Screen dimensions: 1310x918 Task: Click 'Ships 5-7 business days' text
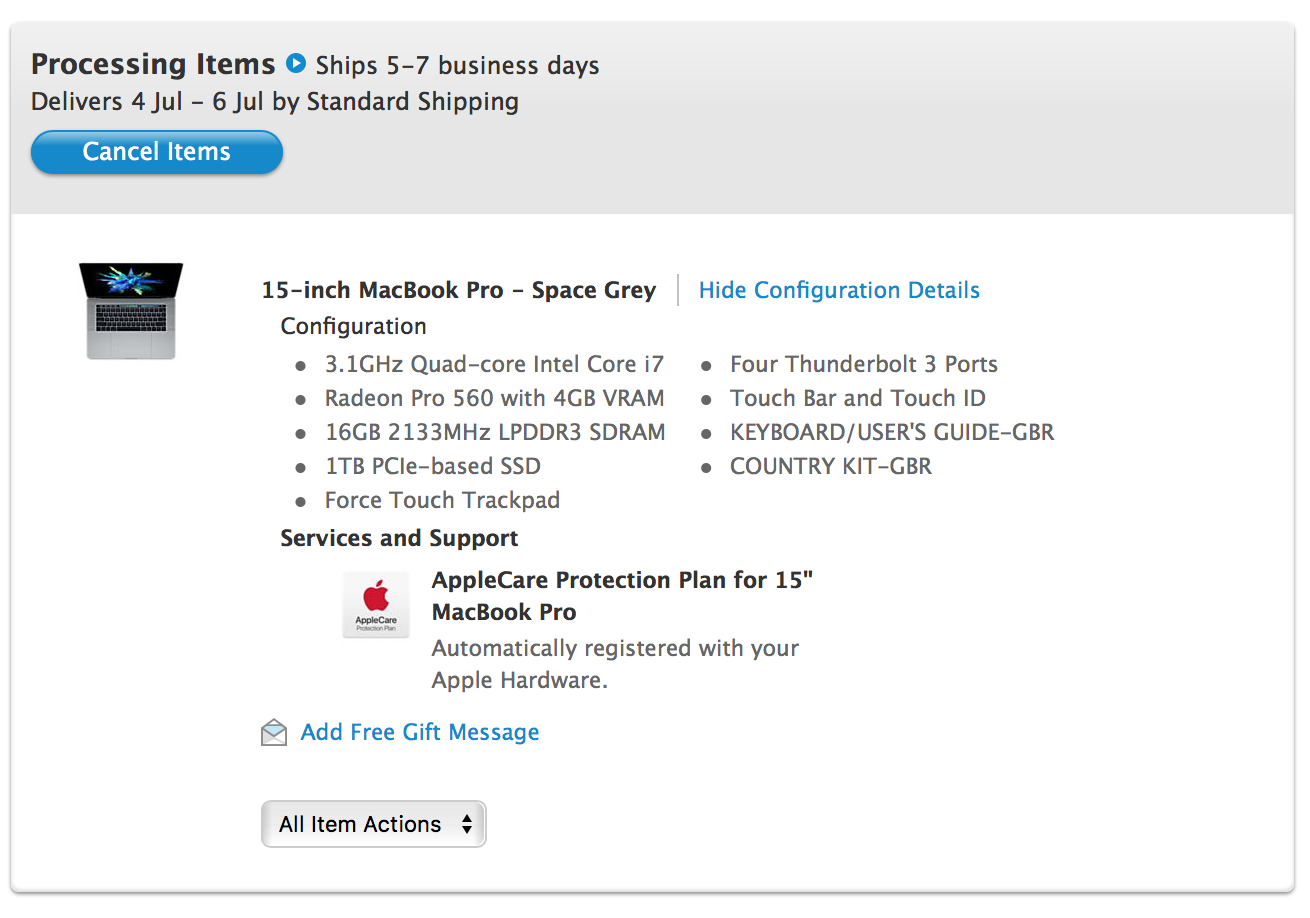pos(458,66)
